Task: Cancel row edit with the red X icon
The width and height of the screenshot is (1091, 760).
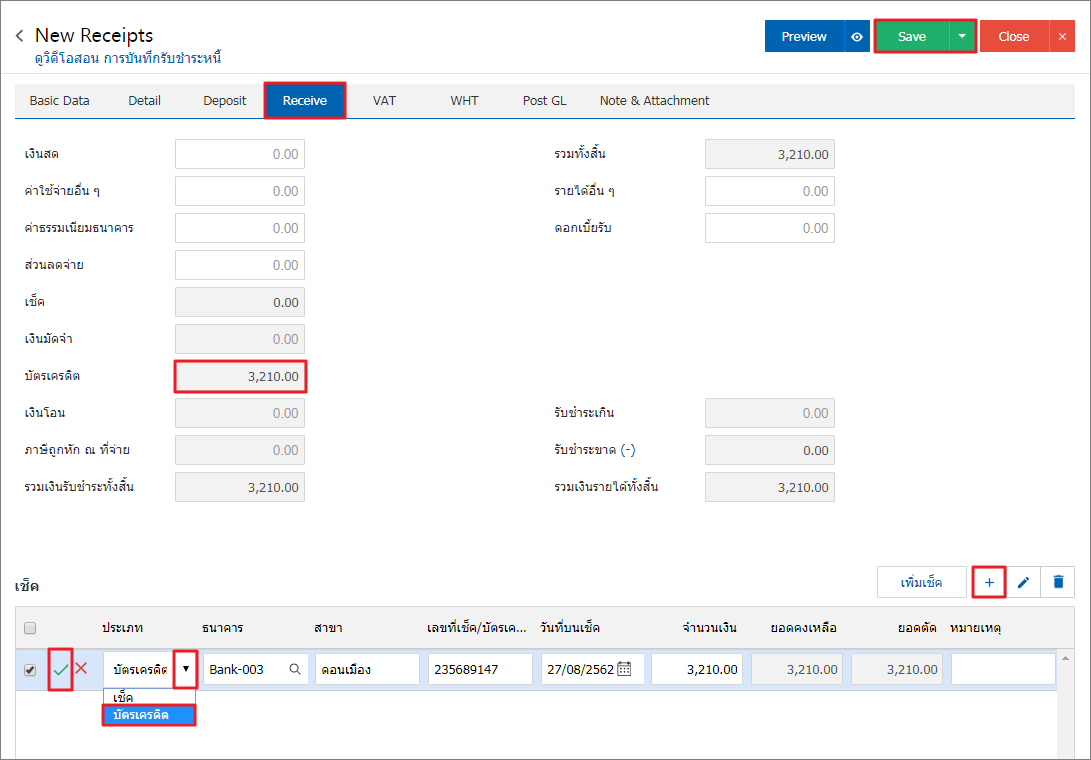Action: [81, 669]
